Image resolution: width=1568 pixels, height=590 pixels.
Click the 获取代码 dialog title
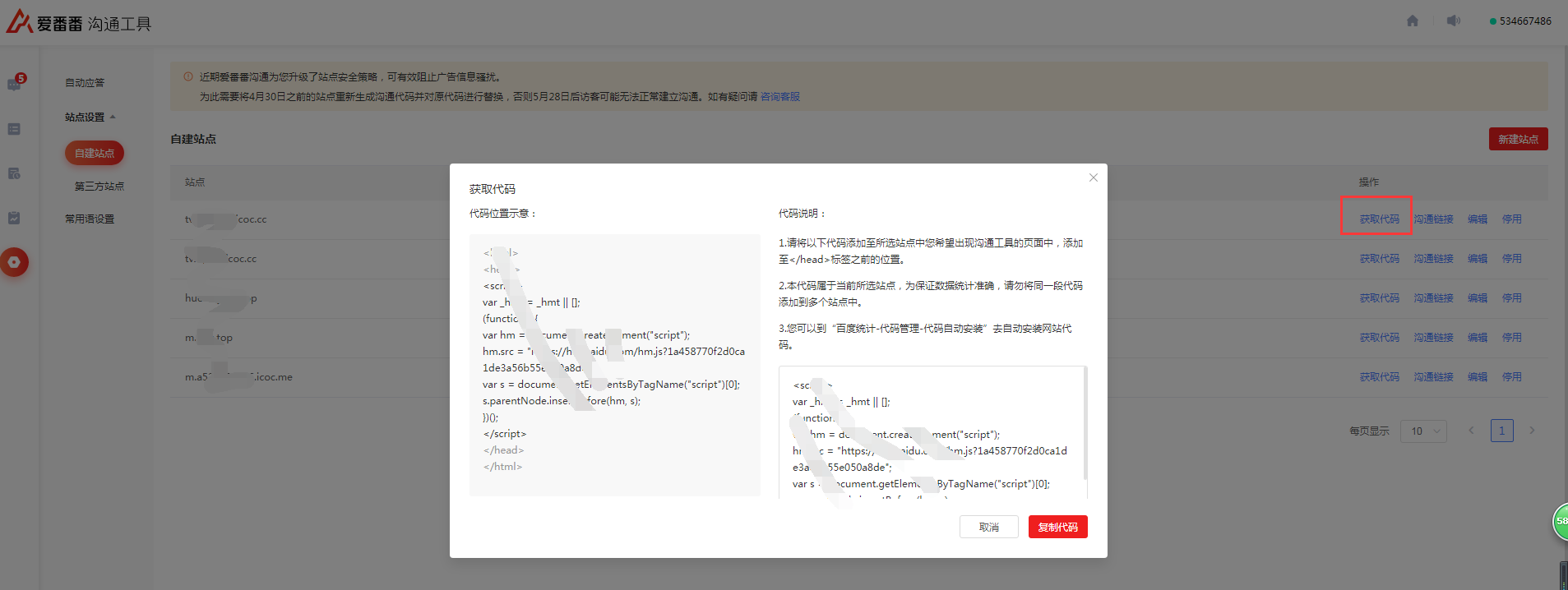[x=493, y=189]
